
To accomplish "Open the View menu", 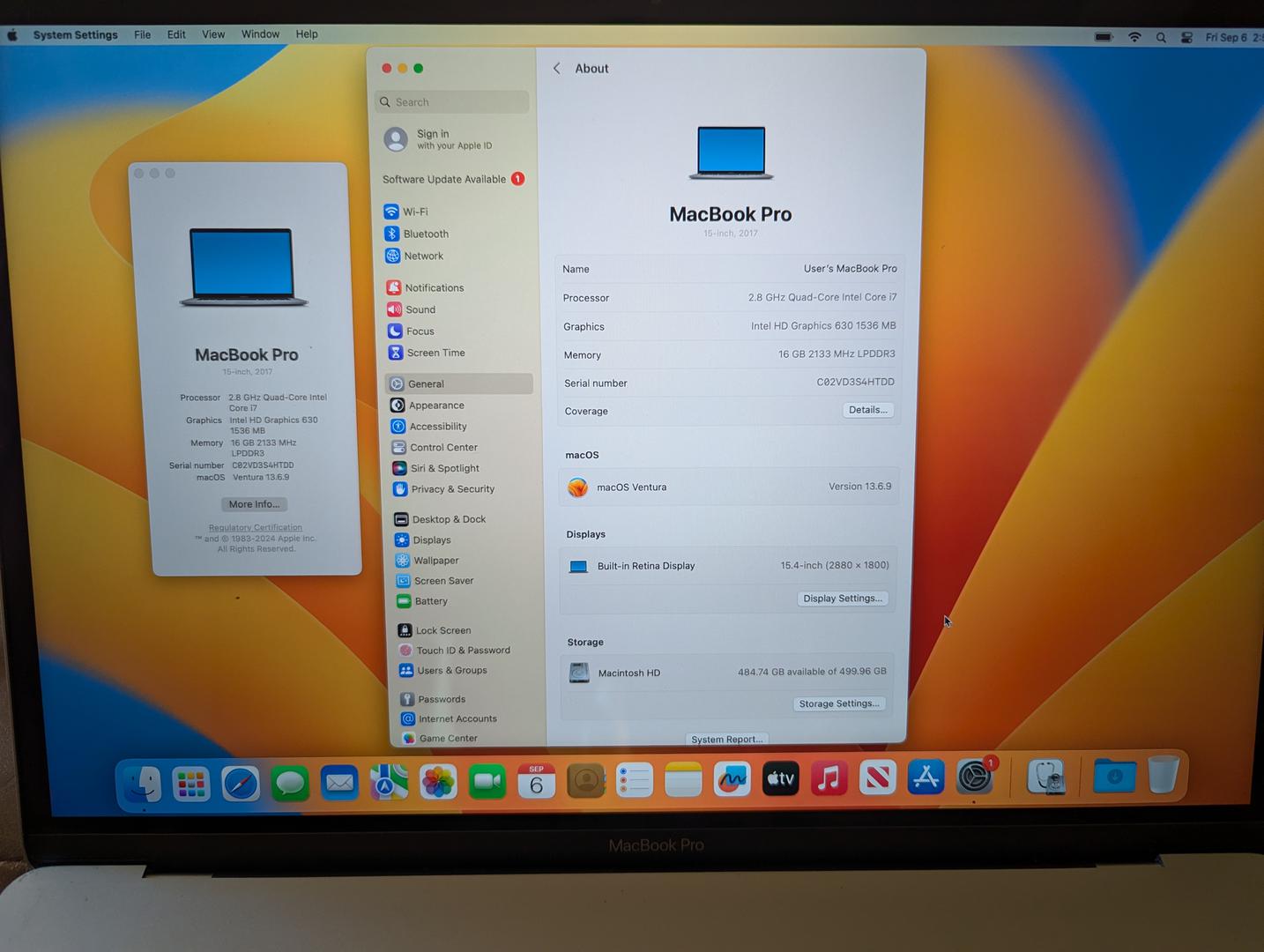I will tap(213, 34).
